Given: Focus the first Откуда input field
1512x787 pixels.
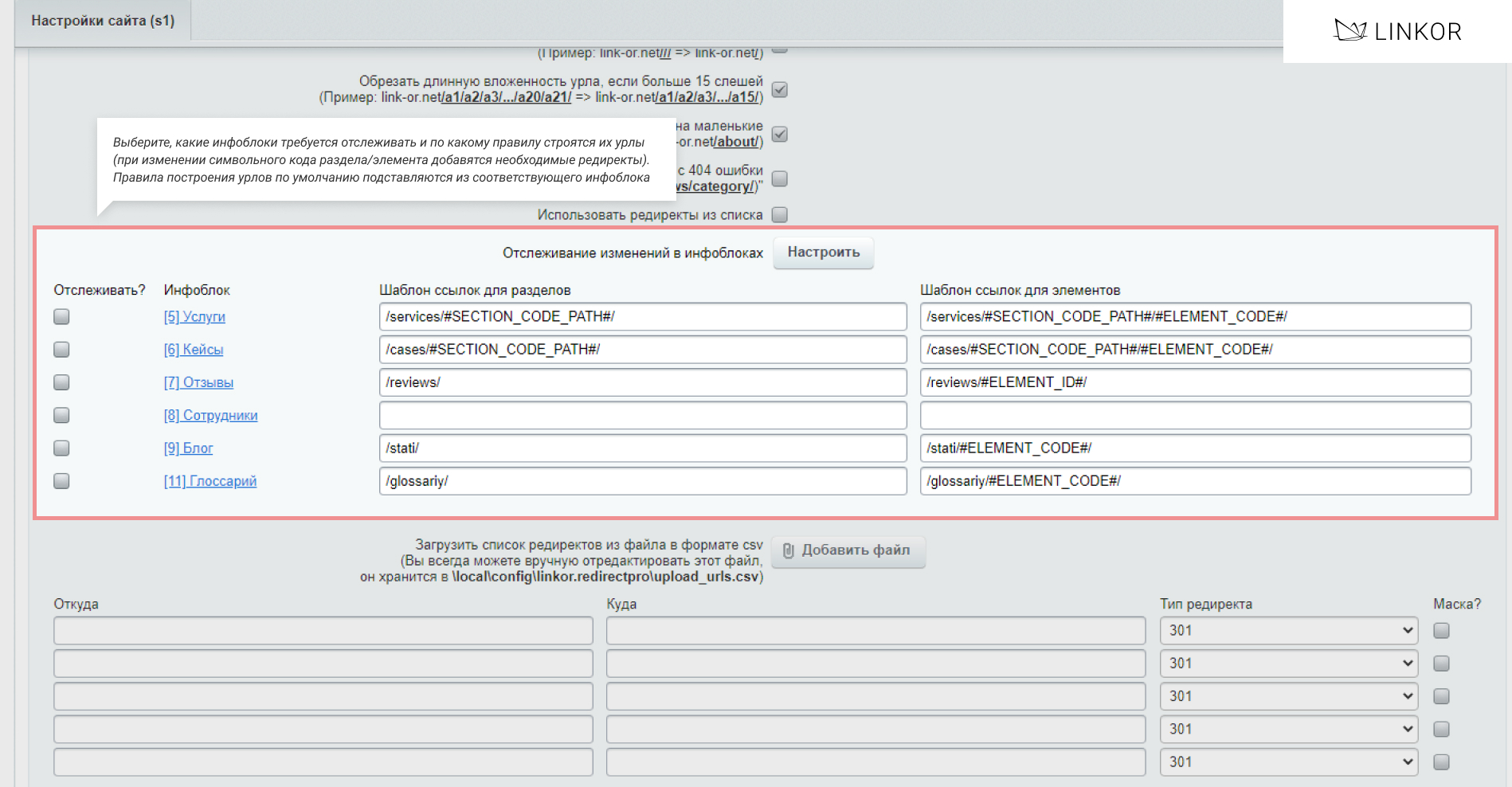Looking at the screenshot, I should [x=323, y=631].
